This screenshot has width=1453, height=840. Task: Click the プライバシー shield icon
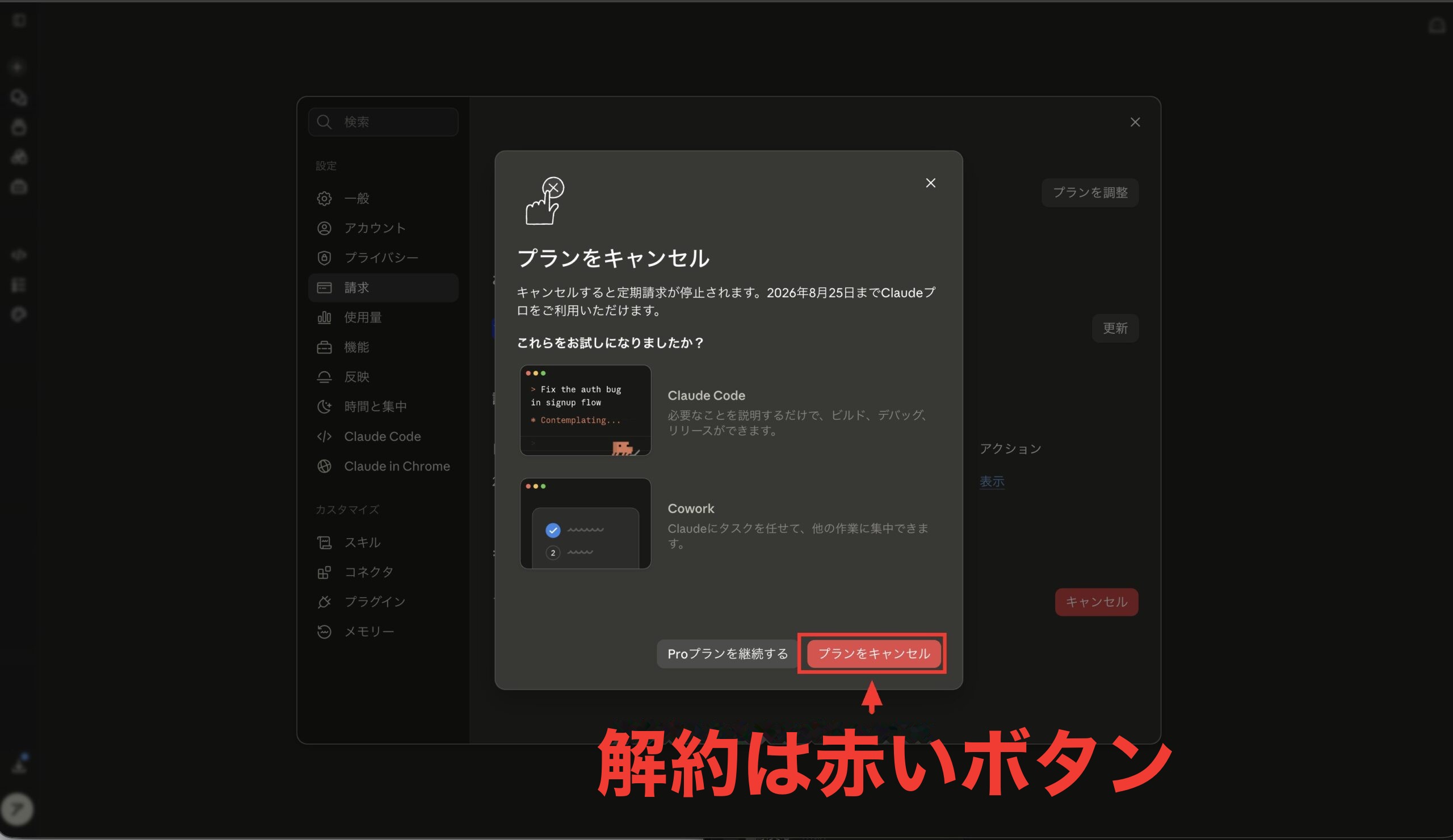coord(324,258)
